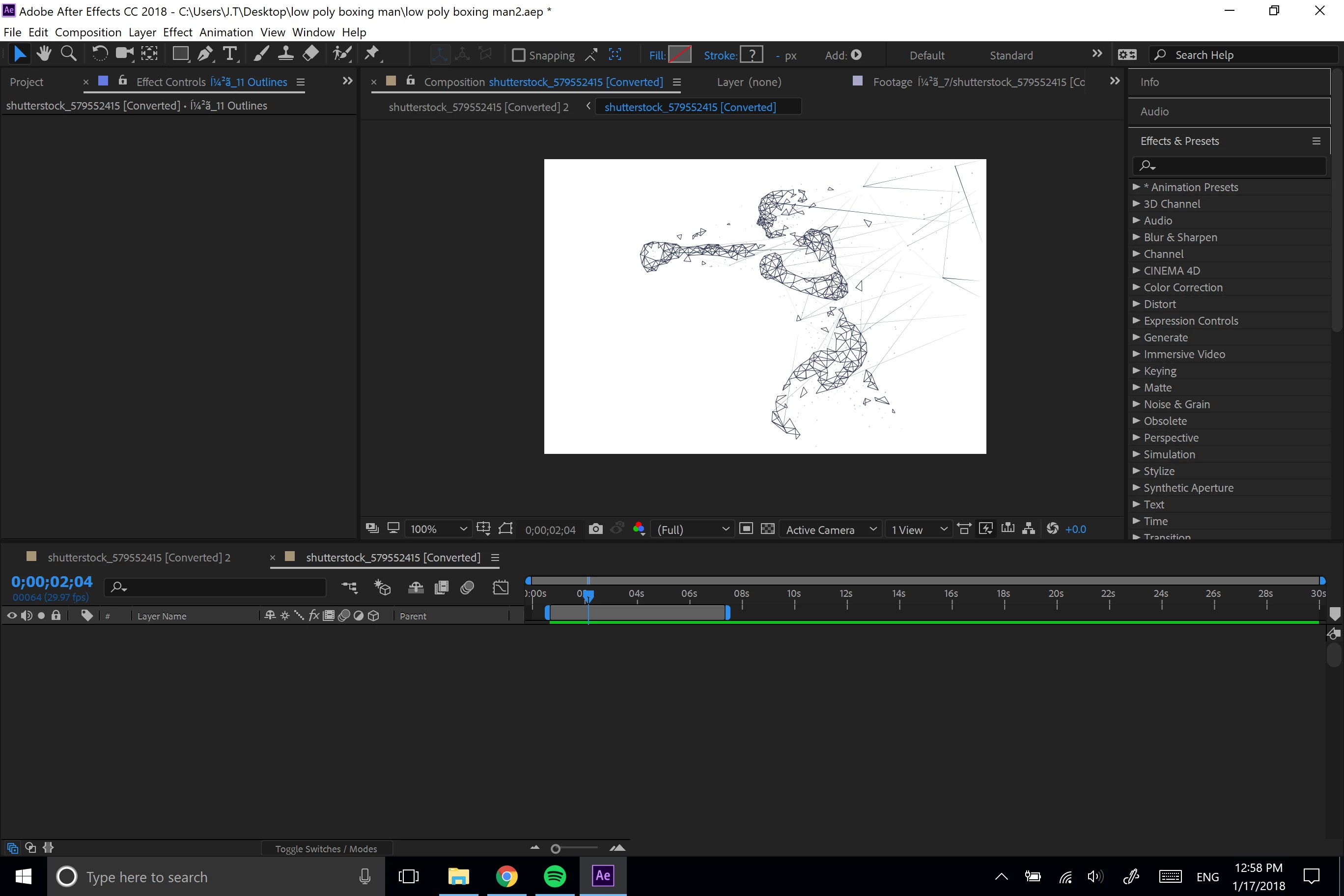Select the Pen tool
The image size is (1344, 896).
[204, 55]
